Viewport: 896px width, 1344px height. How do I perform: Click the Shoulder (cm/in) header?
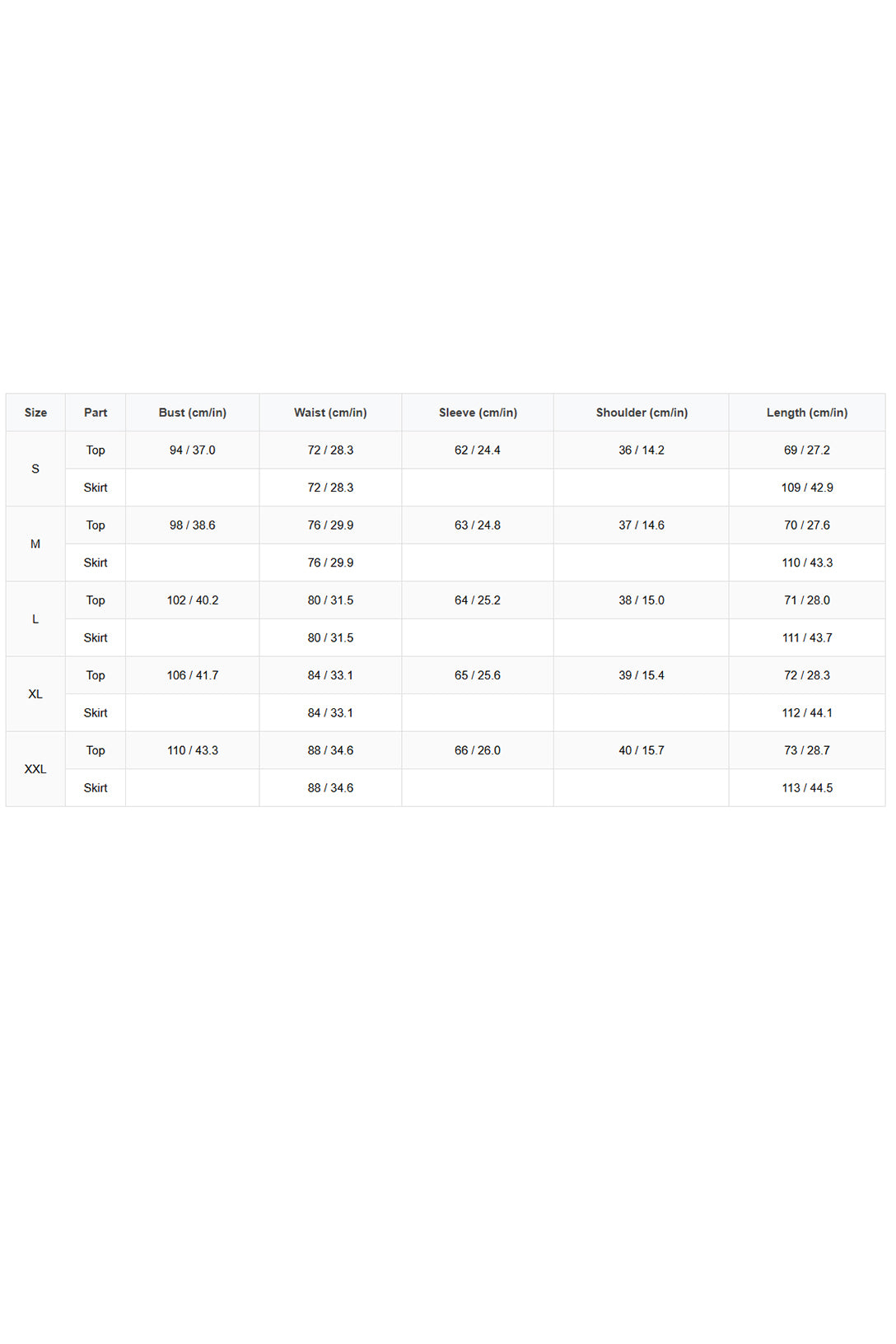click(x=642, y=413)
